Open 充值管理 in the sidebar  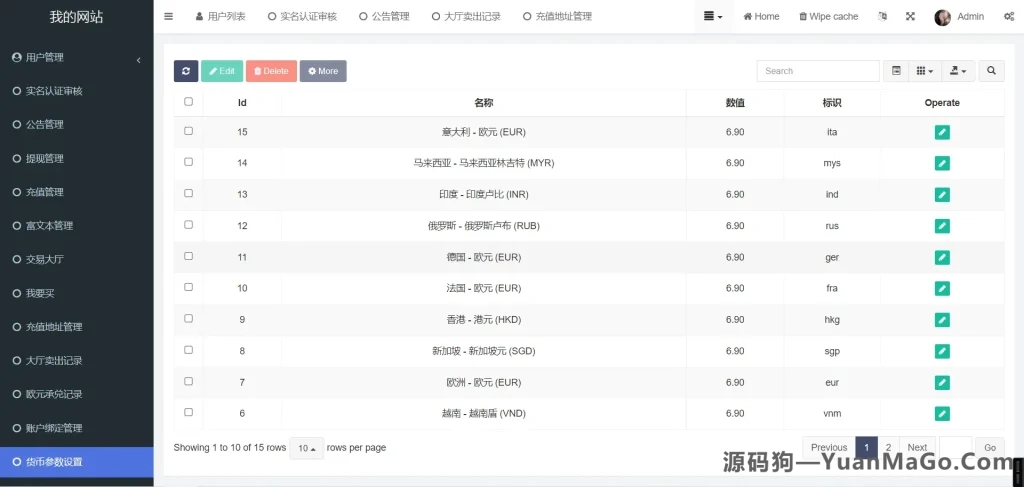point(77,192)
